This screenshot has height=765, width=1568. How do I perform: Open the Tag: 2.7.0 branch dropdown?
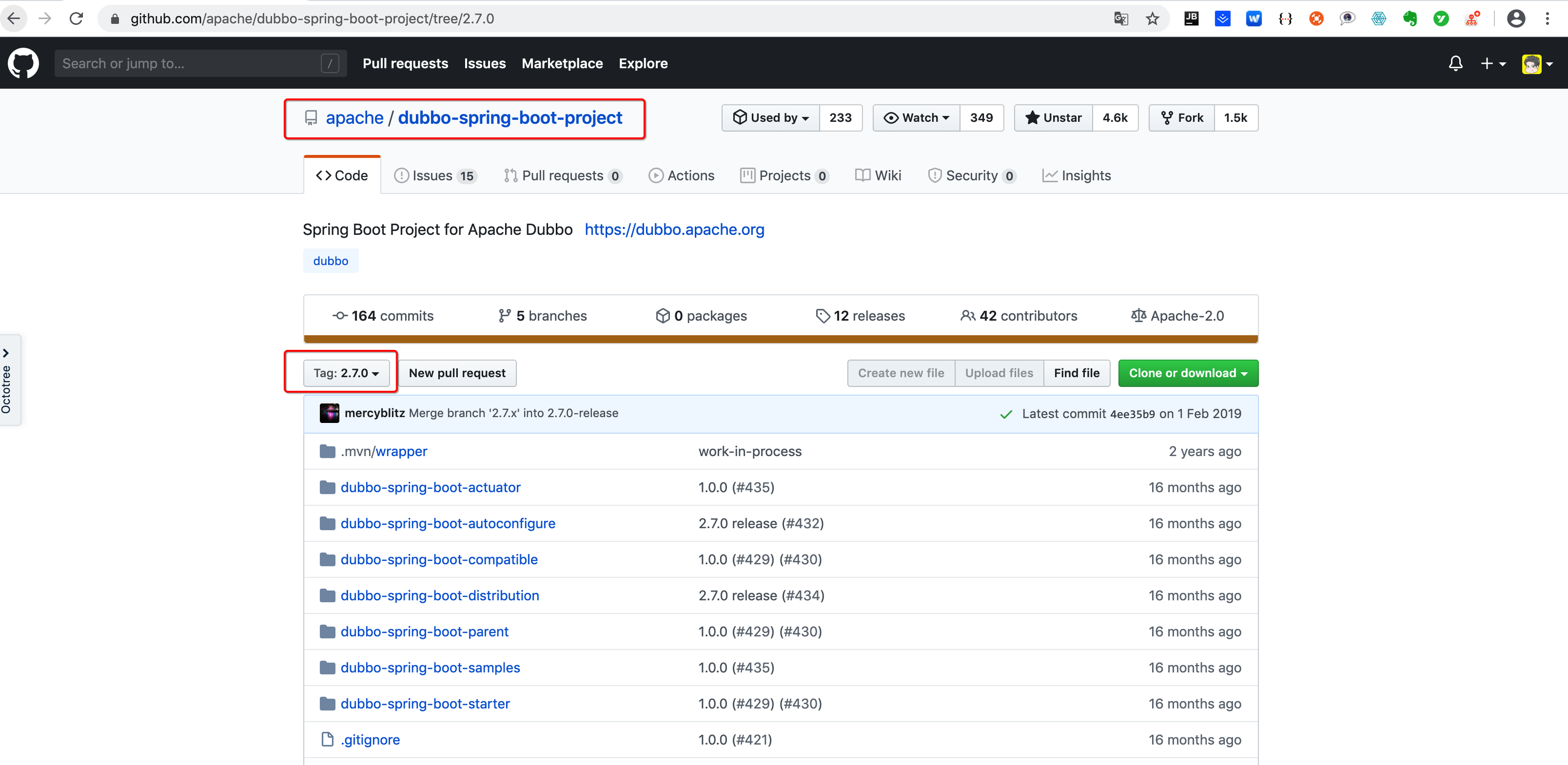coord(346,373)
